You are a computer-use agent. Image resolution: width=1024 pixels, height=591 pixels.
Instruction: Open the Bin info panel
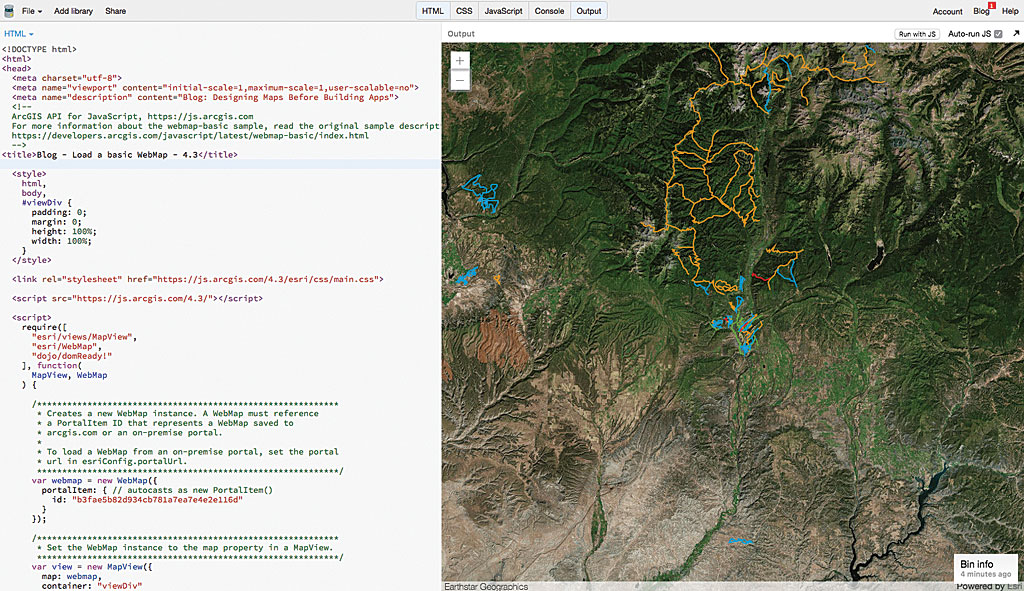pyautogui.click(x=976, y=565)
